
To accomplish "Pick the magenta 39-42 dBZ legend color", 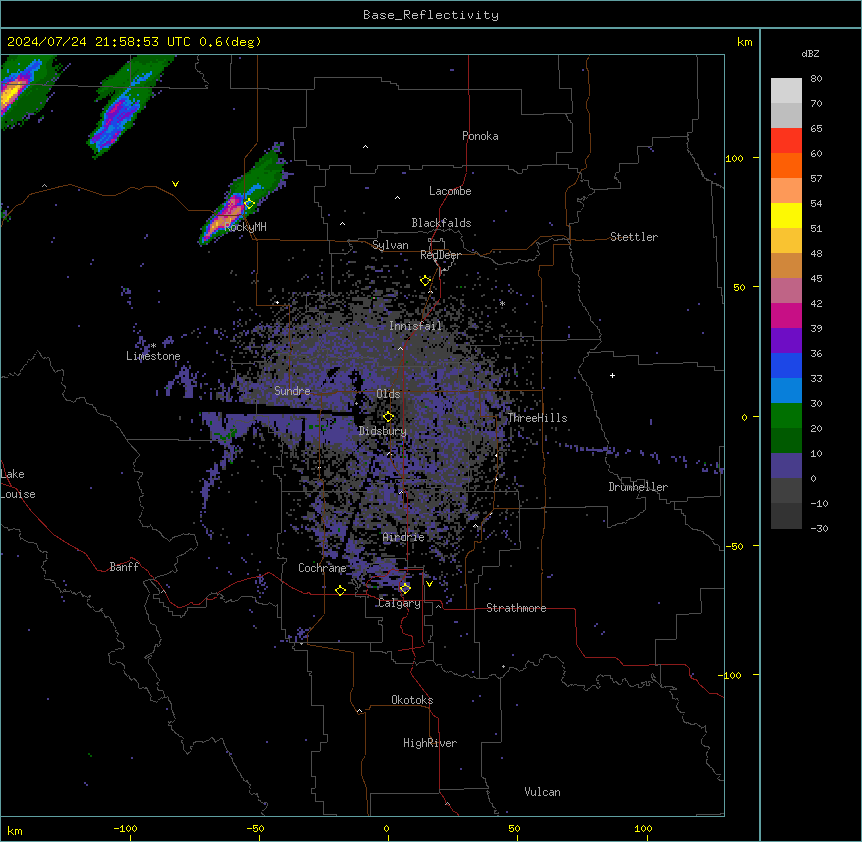I will point(786,315).
